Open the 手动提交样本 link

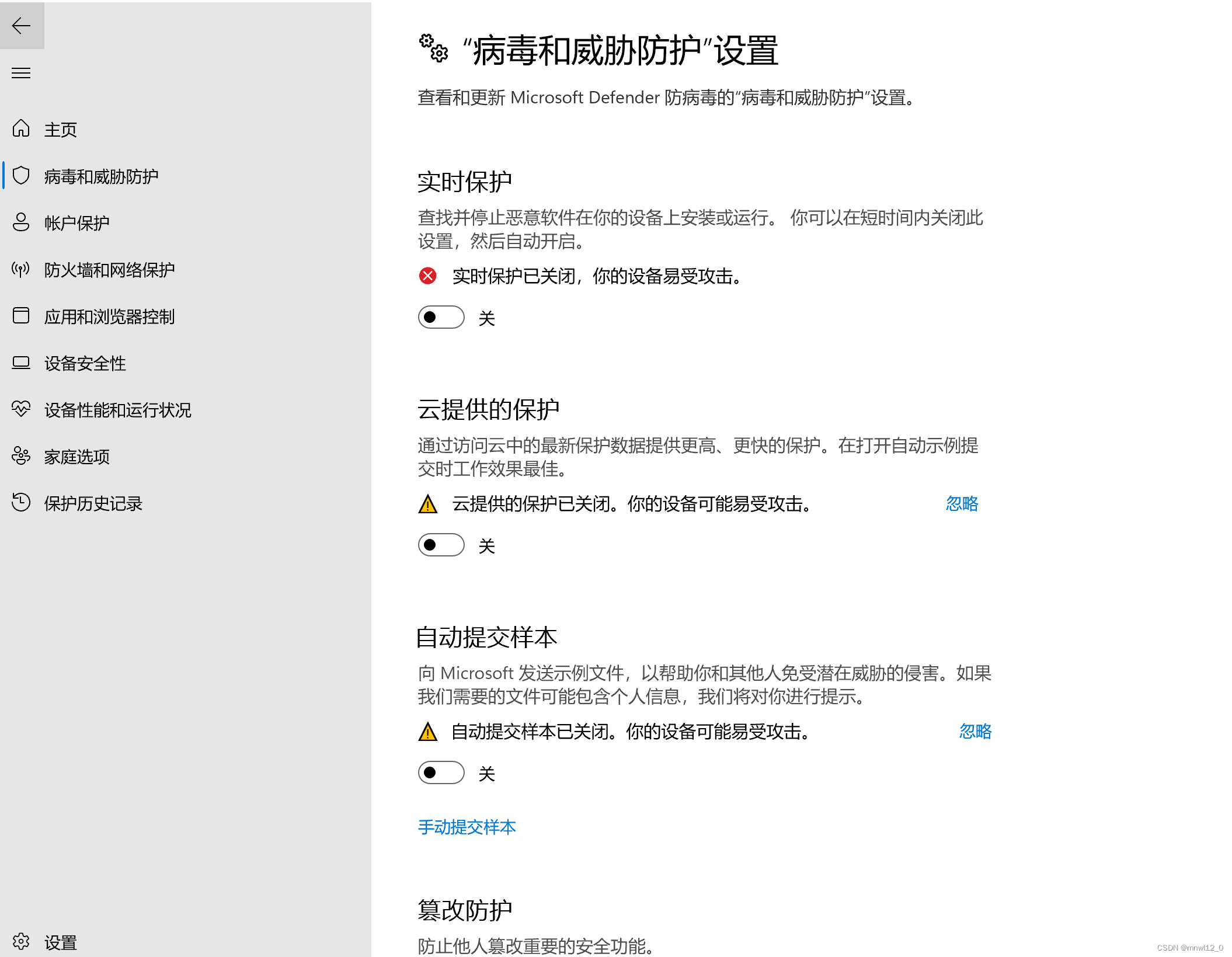click(467, 827)
